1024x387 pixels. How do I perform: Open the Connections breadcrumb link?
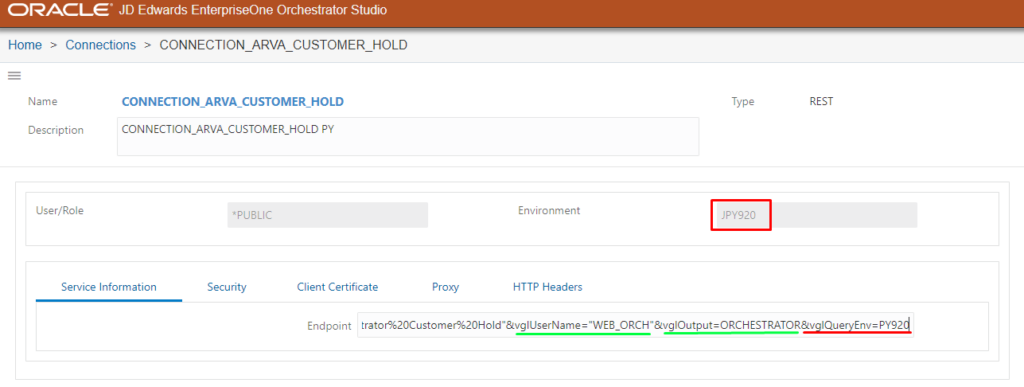(101, 45)
